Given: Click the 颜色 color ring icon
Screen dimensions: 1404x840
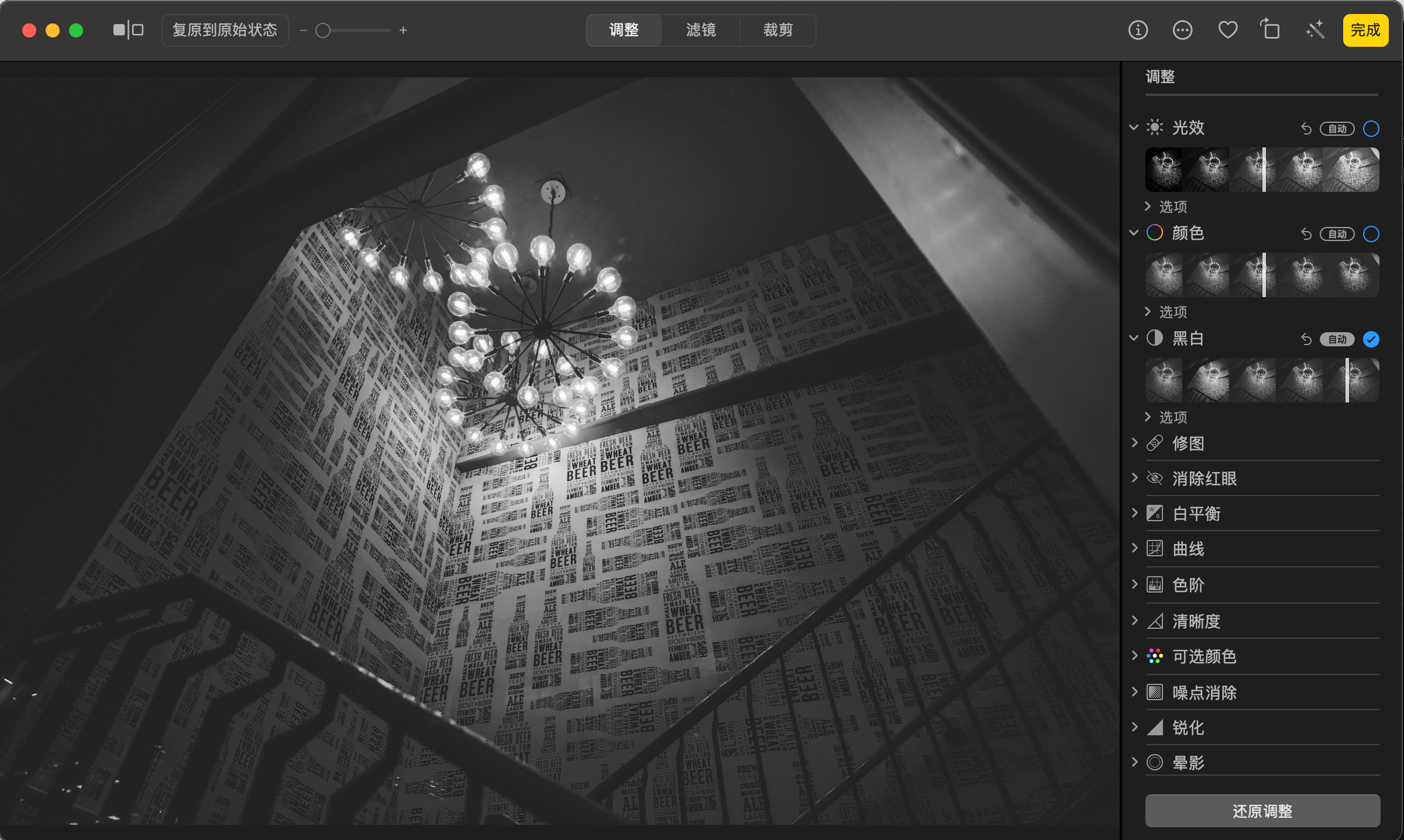Looking at the screenshot, I should (1154, 233).
